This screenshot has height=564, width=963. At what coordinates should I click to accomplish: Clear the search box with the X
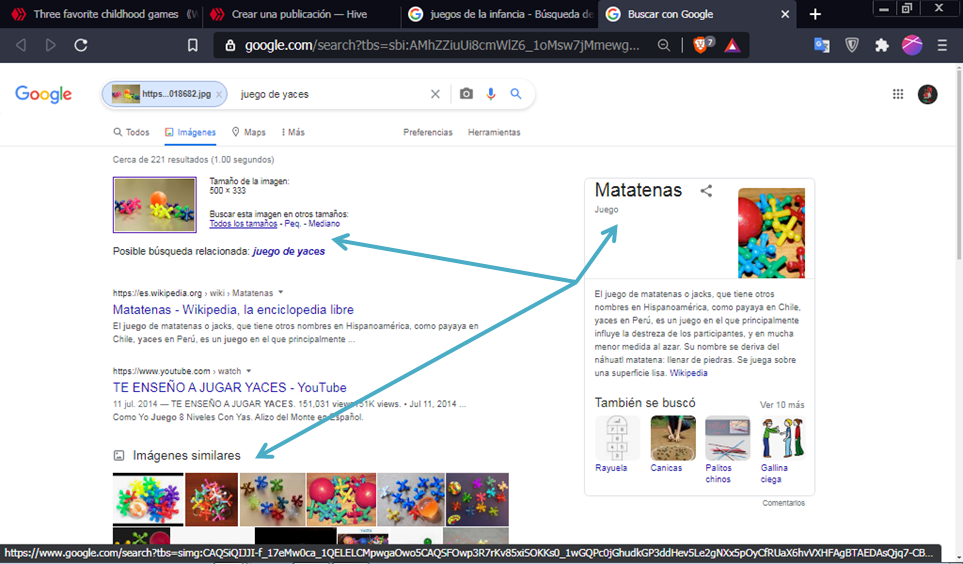435,94
